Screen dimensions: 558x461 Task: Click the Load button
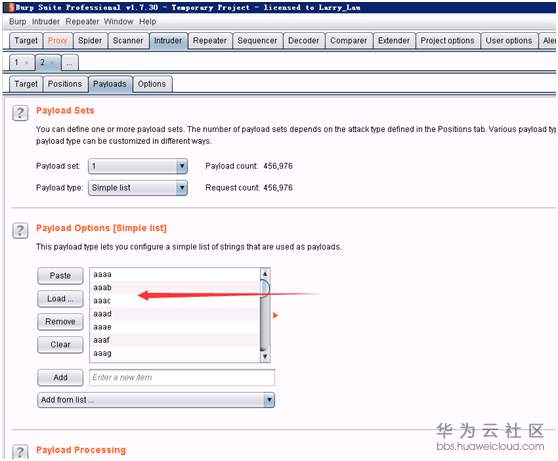point(60,299)
